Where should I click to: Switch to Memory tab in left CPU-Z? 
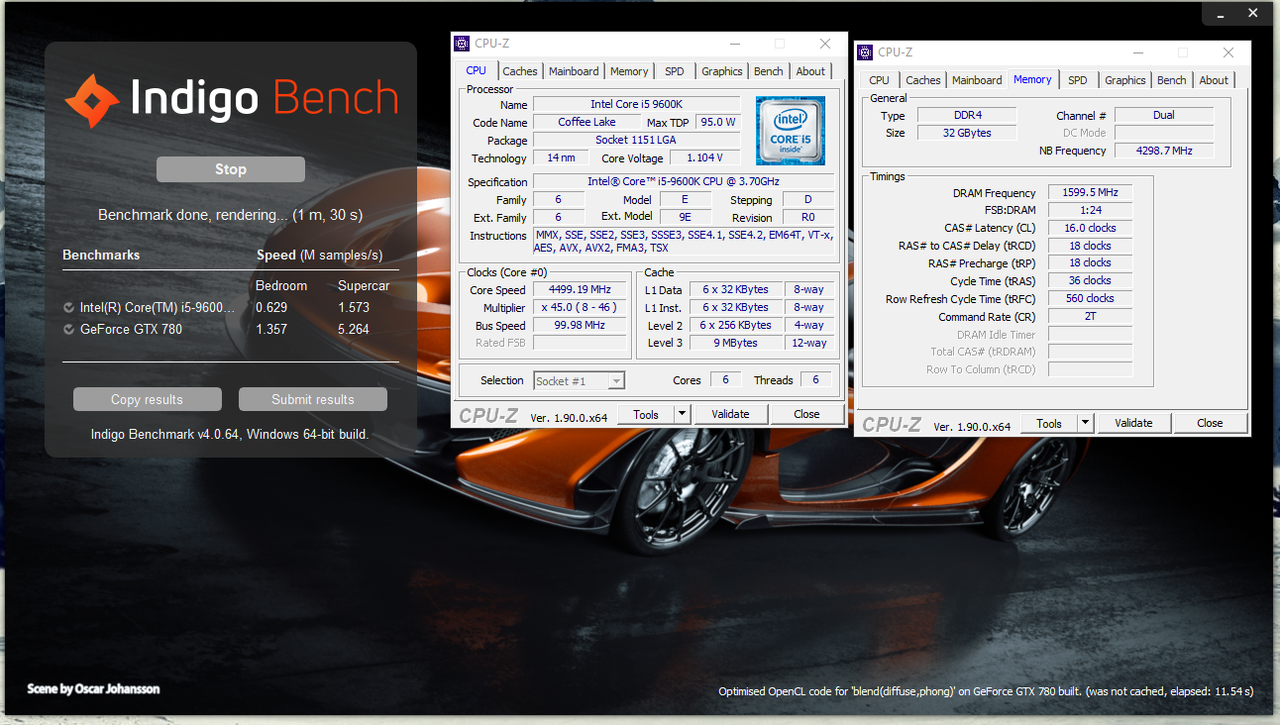629,71
